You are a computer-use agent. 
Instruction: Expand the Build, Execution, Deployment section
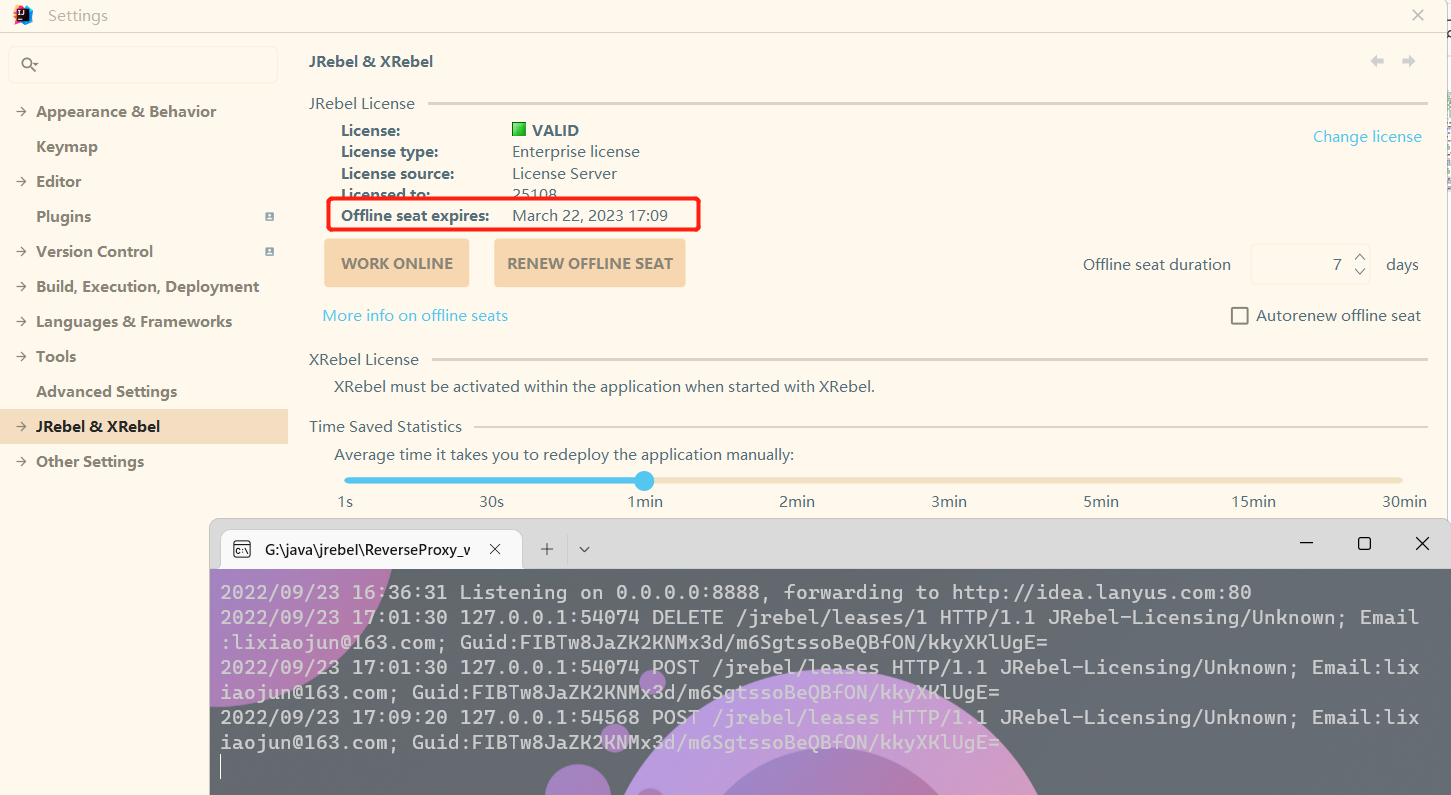[x=21, y=287]
